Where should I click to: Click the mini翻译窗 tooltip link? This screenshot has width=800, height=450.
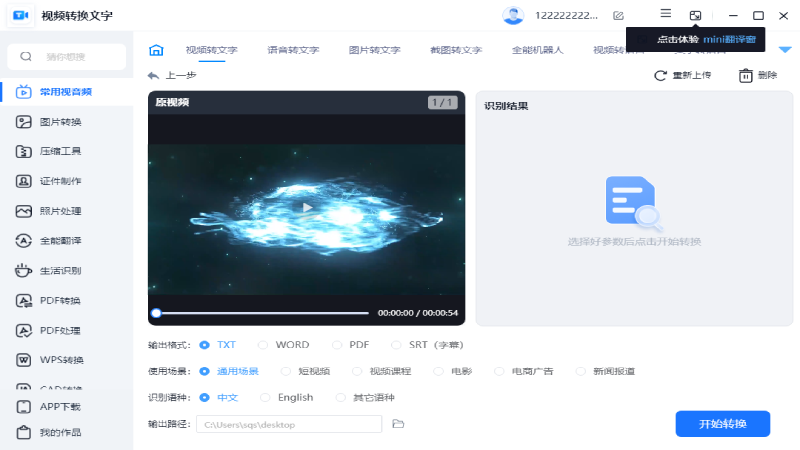coord(730,39)
